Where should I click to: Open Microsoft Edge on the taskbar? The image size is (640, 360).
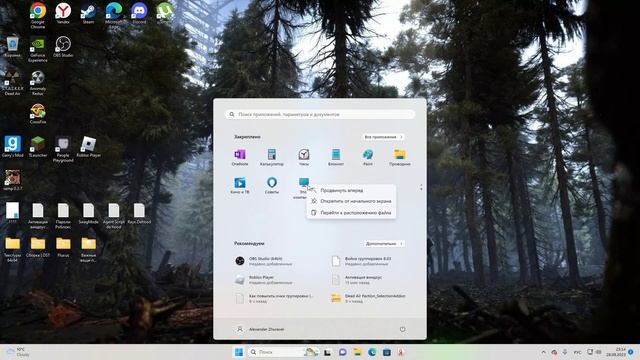372,352
